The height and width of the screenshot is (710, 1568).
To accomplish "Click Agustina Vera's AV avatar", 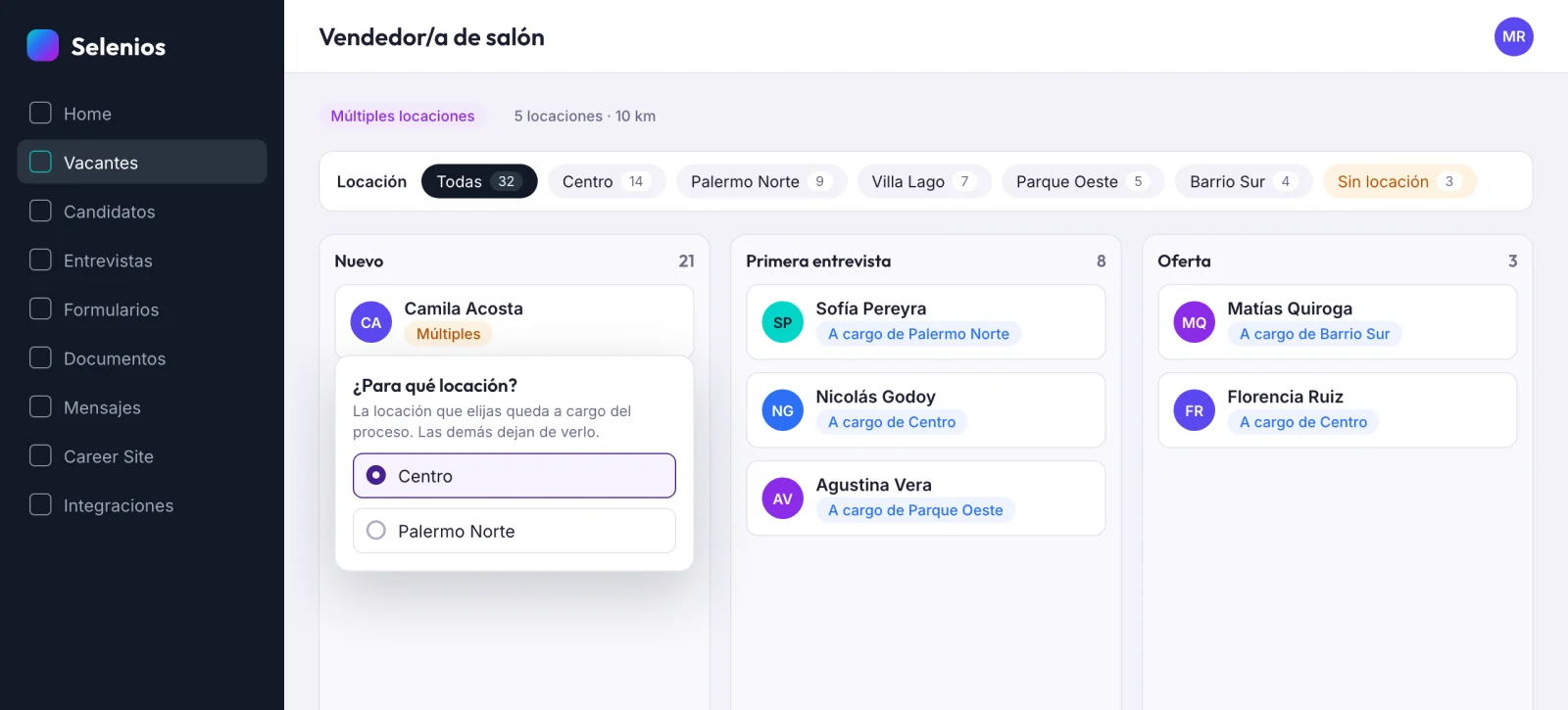I will pyautogui.click(x=783, y=498).
